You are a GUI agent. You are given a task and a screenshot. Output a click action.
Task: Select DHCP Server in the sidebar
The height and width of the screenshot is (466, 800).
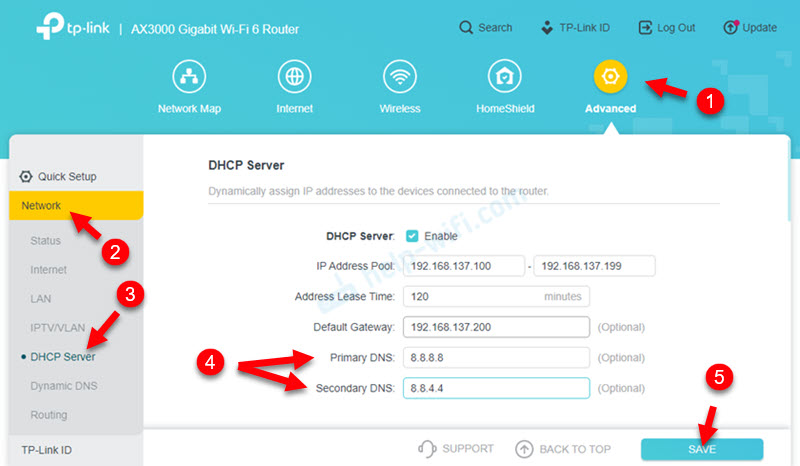tap(64, 357)
